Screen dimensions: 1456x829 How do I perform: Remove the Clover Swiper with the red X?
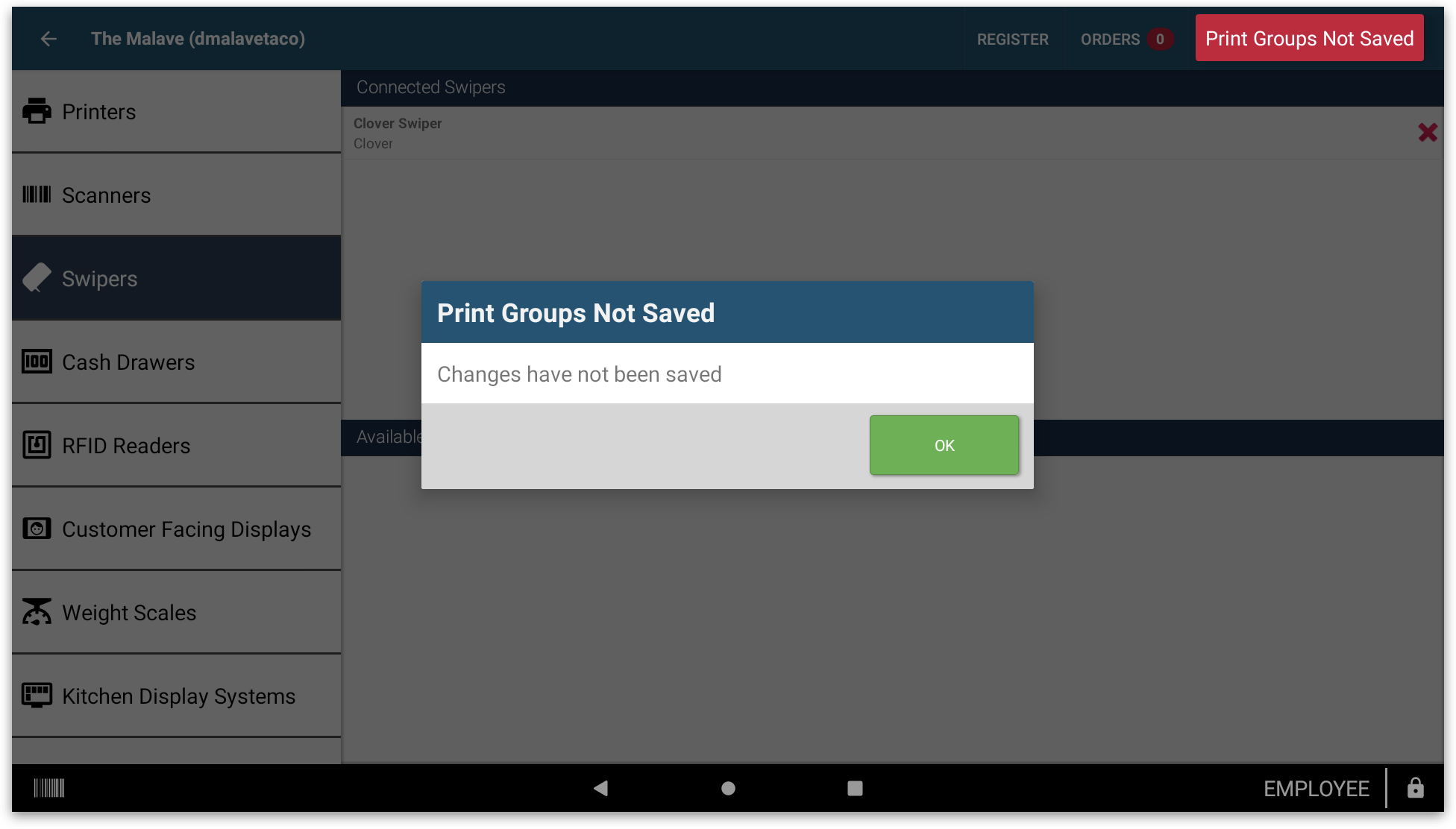coord(1428,132)
